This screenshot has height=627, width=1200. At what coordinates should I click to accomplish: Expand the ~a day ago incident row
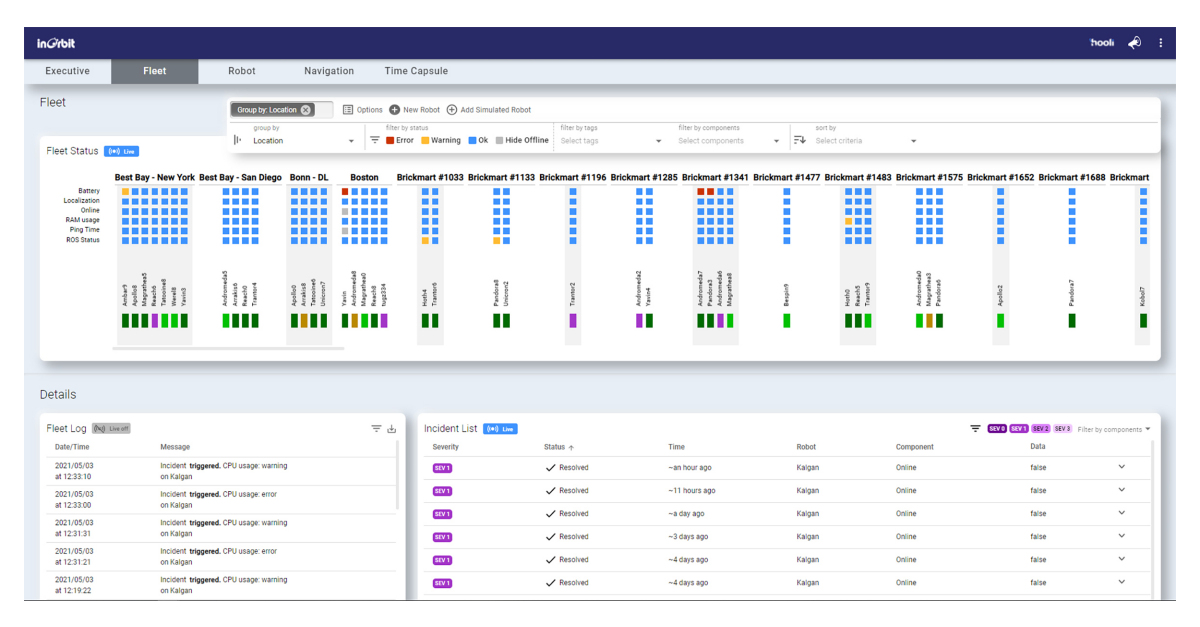(x=1121, y=513)
